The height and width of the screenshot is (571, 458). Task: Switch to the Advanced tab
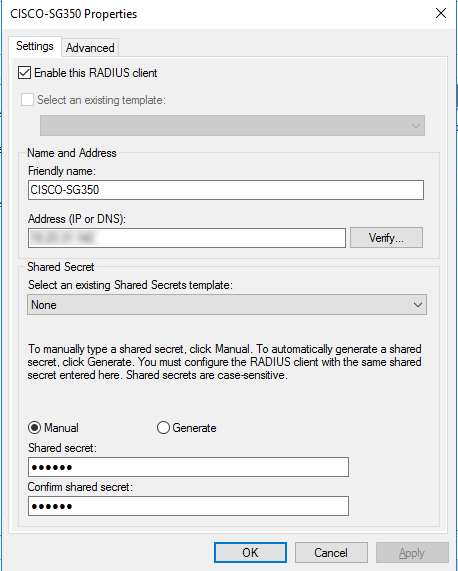pyautogui.click(x=90, y=48)
